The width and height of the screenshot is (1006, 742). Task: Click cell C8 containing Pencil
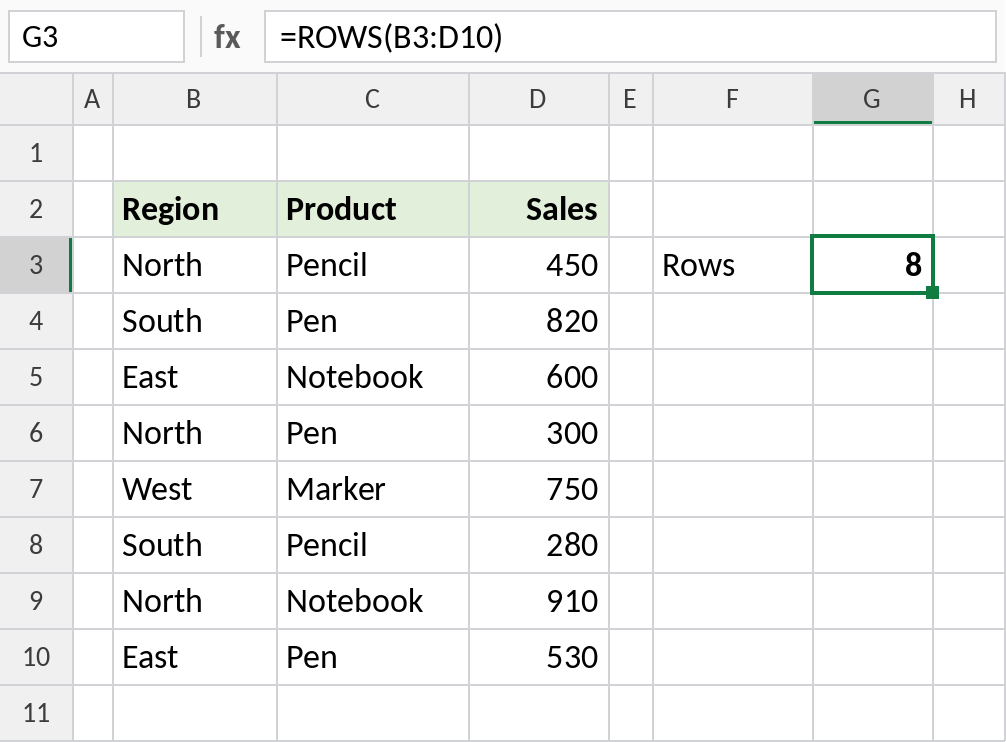[373, 545]
